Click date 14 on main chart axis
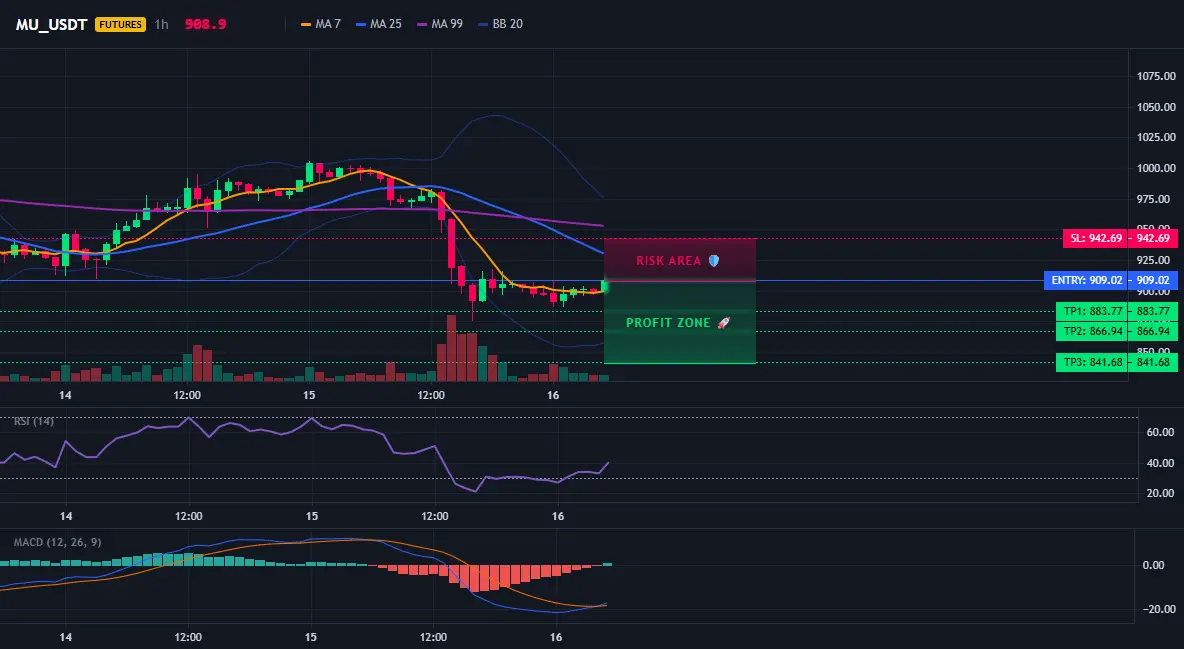This screenshot has width=1184, height=649. pyautogui.click(x=66, y=395)
